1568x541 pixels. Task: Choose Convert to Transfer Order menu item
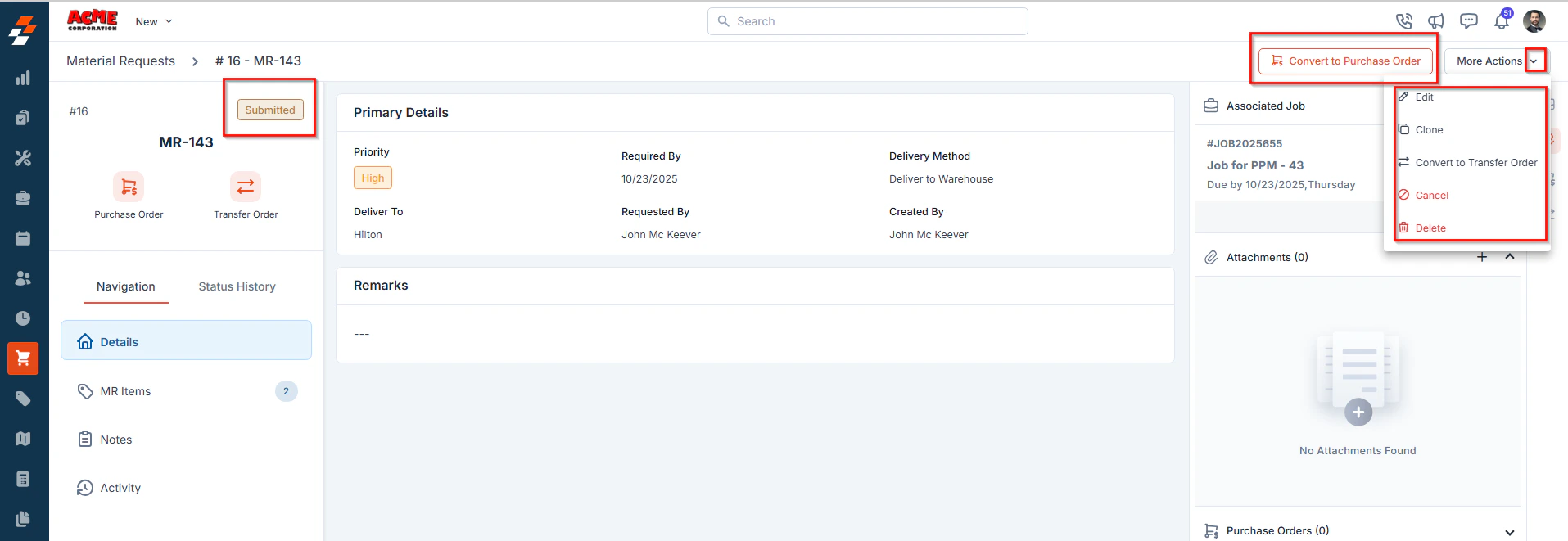click(x=1467, y=163)
